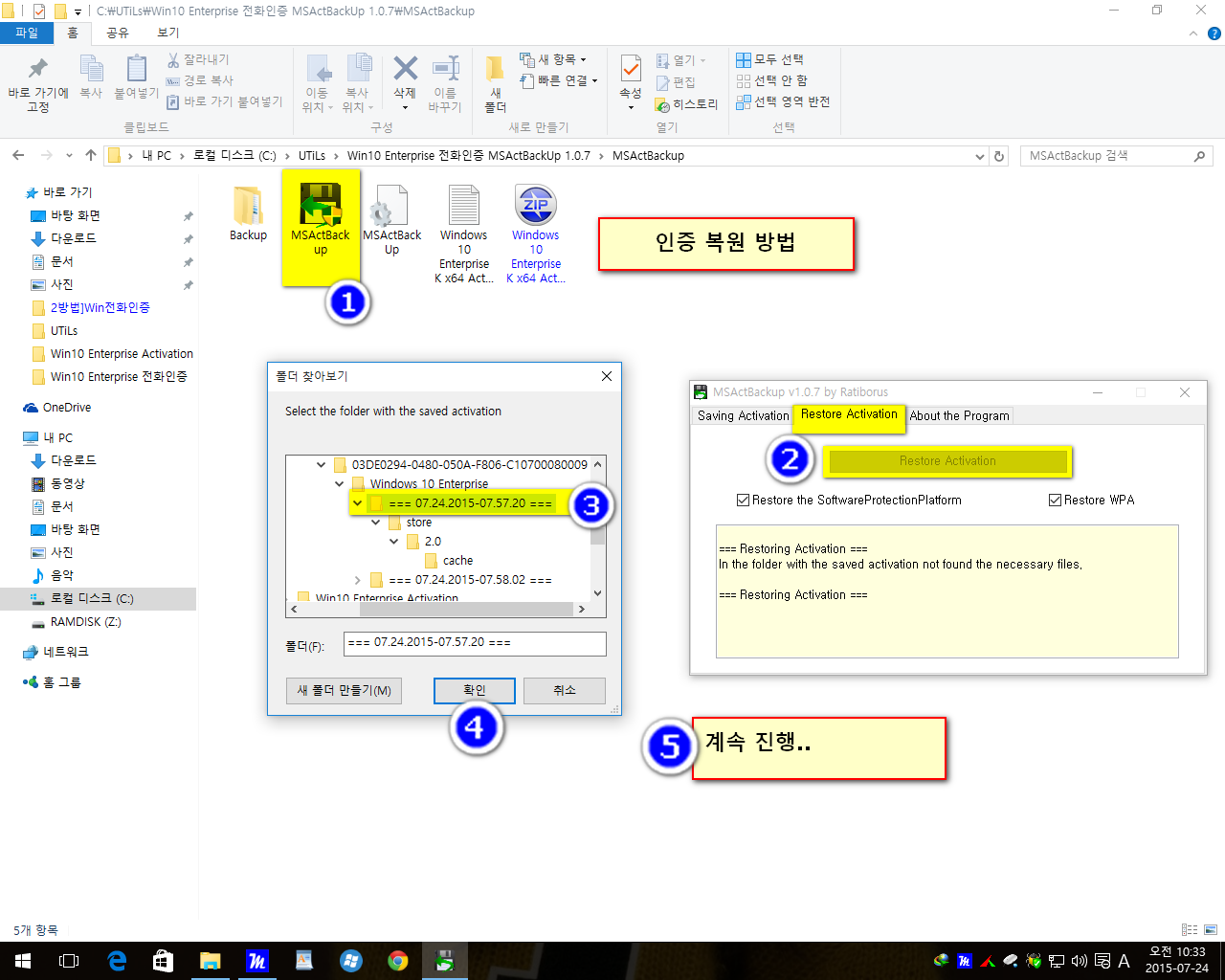Click Make New Folder (새 폴더 만들기) button
The width and height of the screenshot is (1225, 980).
pyautogui.click(x=344, y=690)
